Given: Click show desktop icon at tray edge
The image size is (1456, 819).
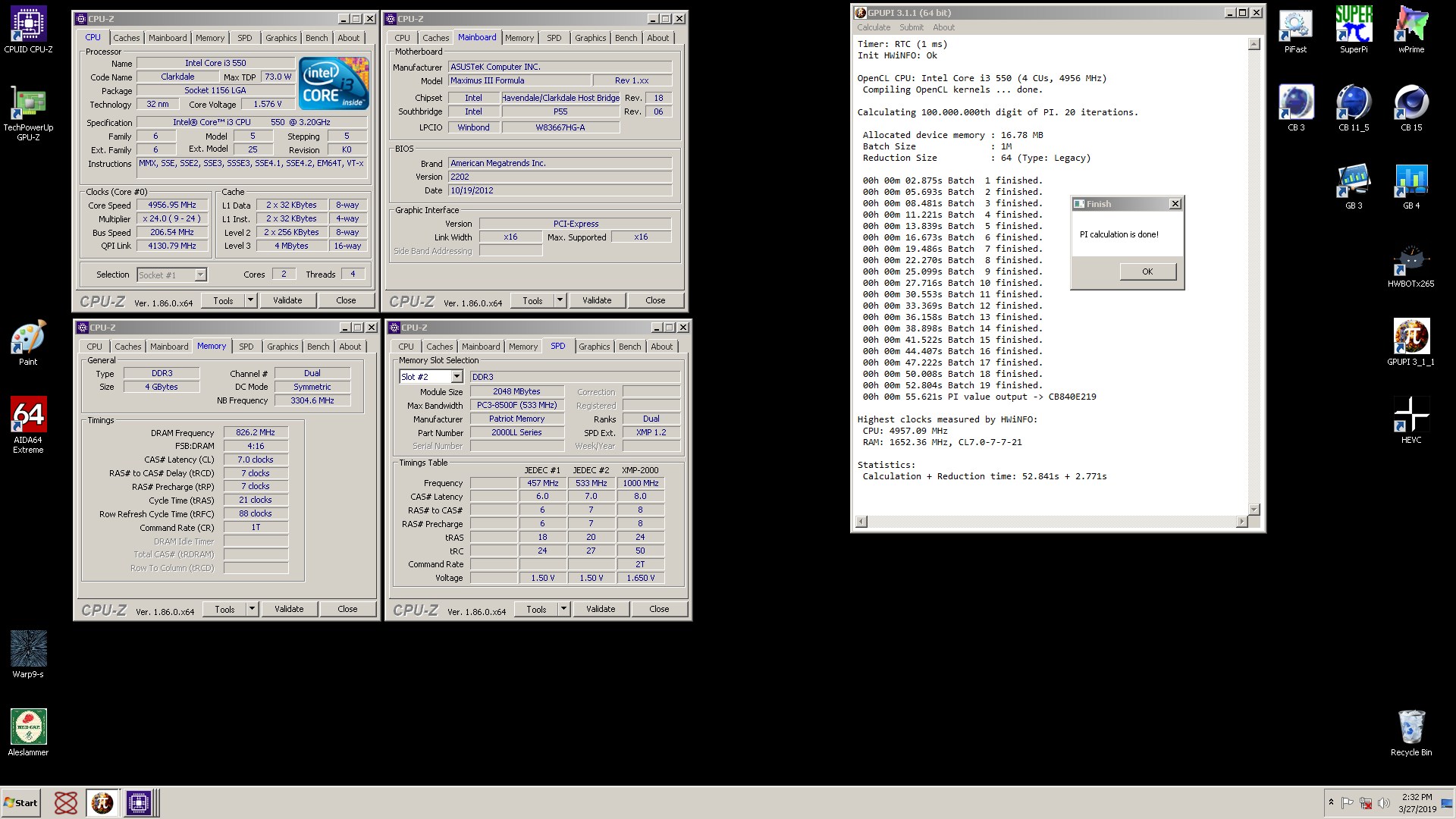Looking at the screenshot, I should 1447,803.
